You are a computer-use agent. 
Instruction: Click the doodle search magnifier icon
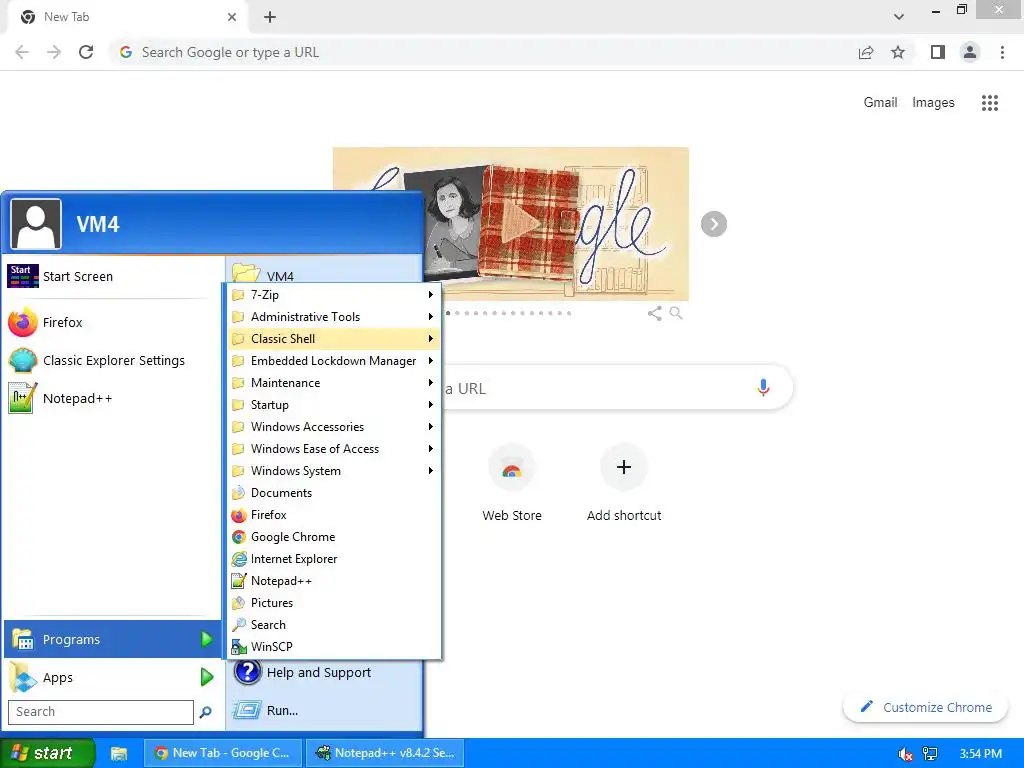pos(676,313)
